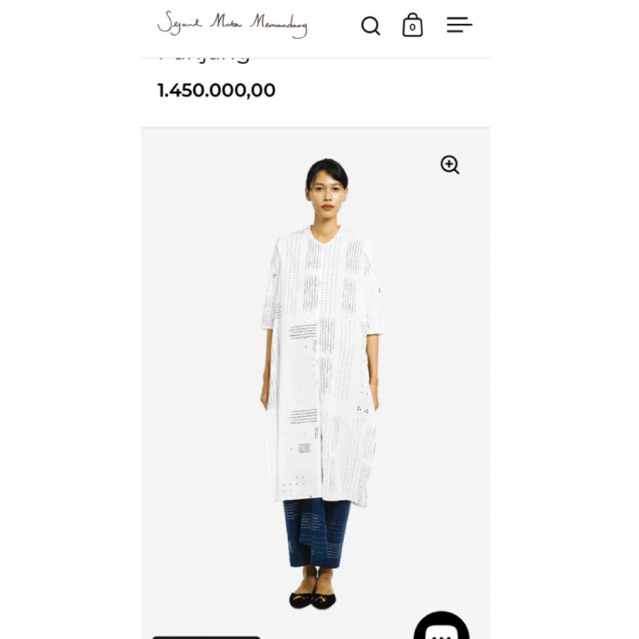Click the plus sign inside zoom icon

pyautogui.click(x=449, y=163)
